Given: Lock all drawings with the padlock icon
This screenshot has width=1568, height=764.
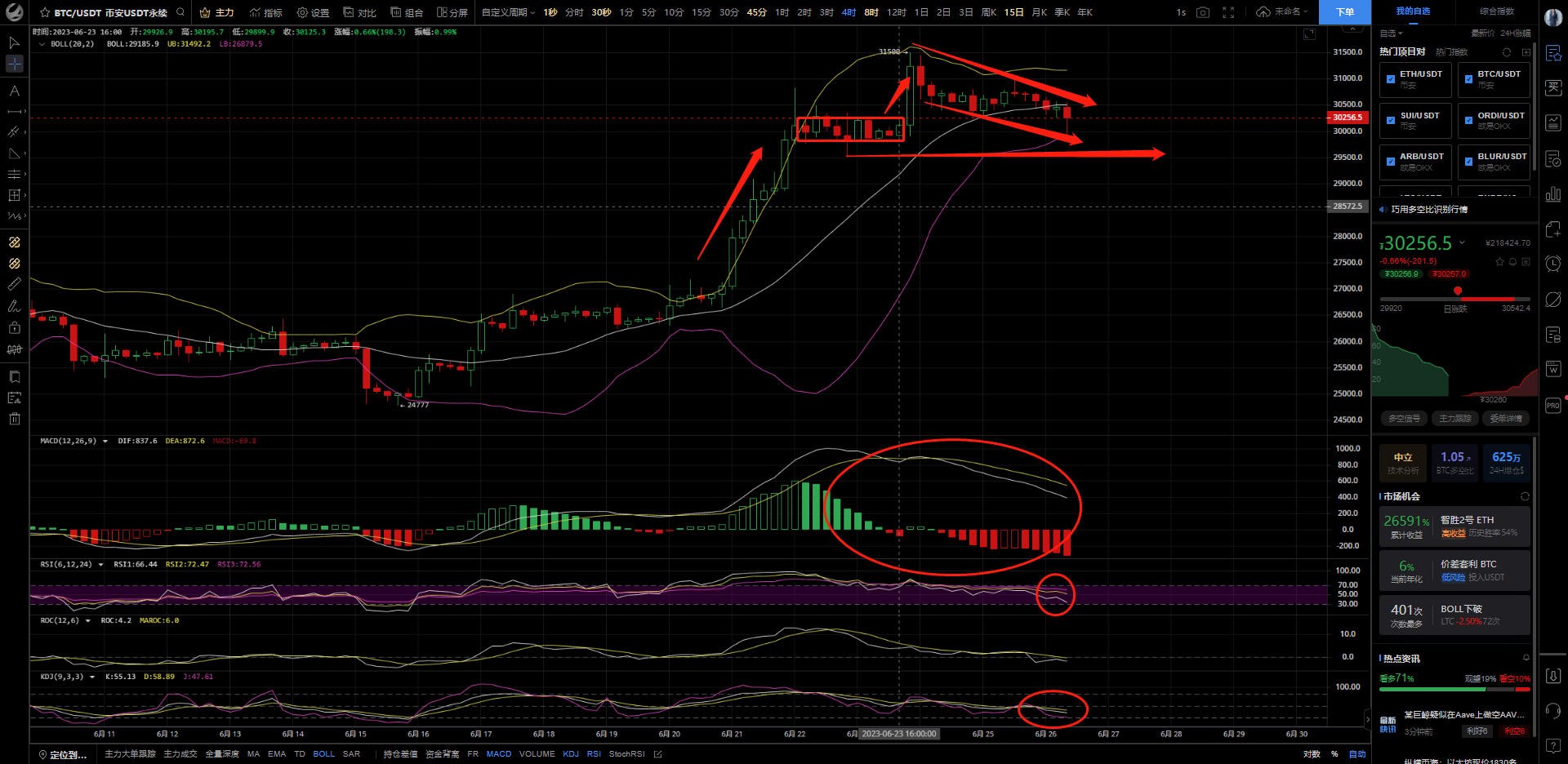Looking at the screenshot, I should (14, 327).
